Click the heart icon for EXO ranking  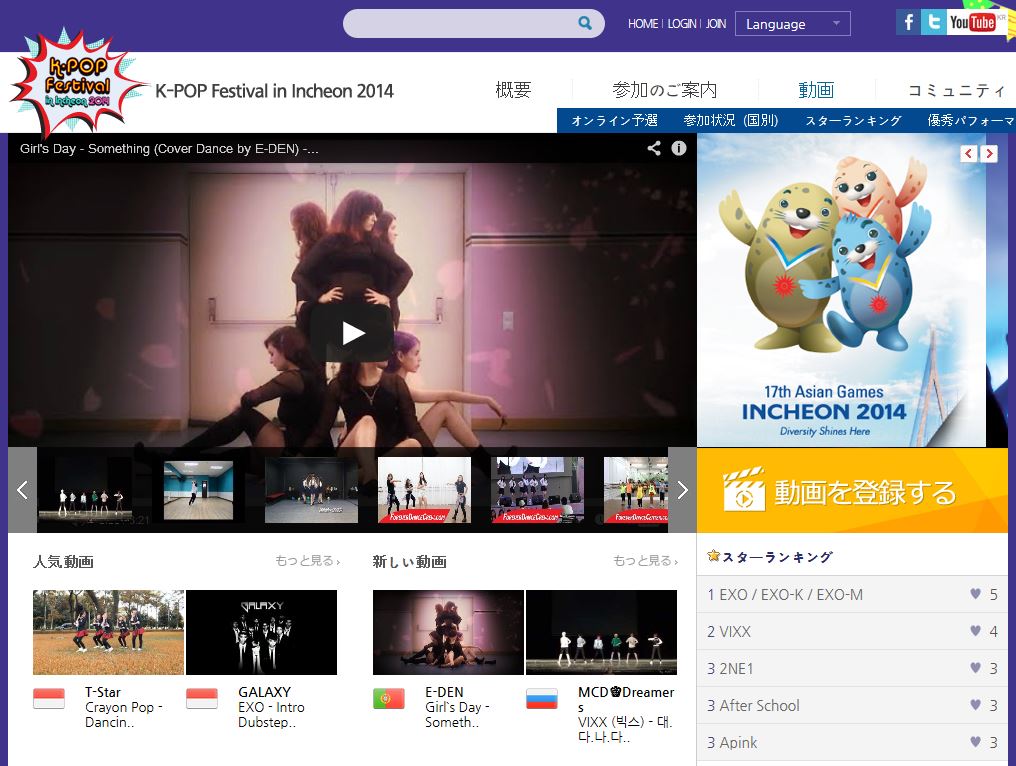tap(975, 594)
